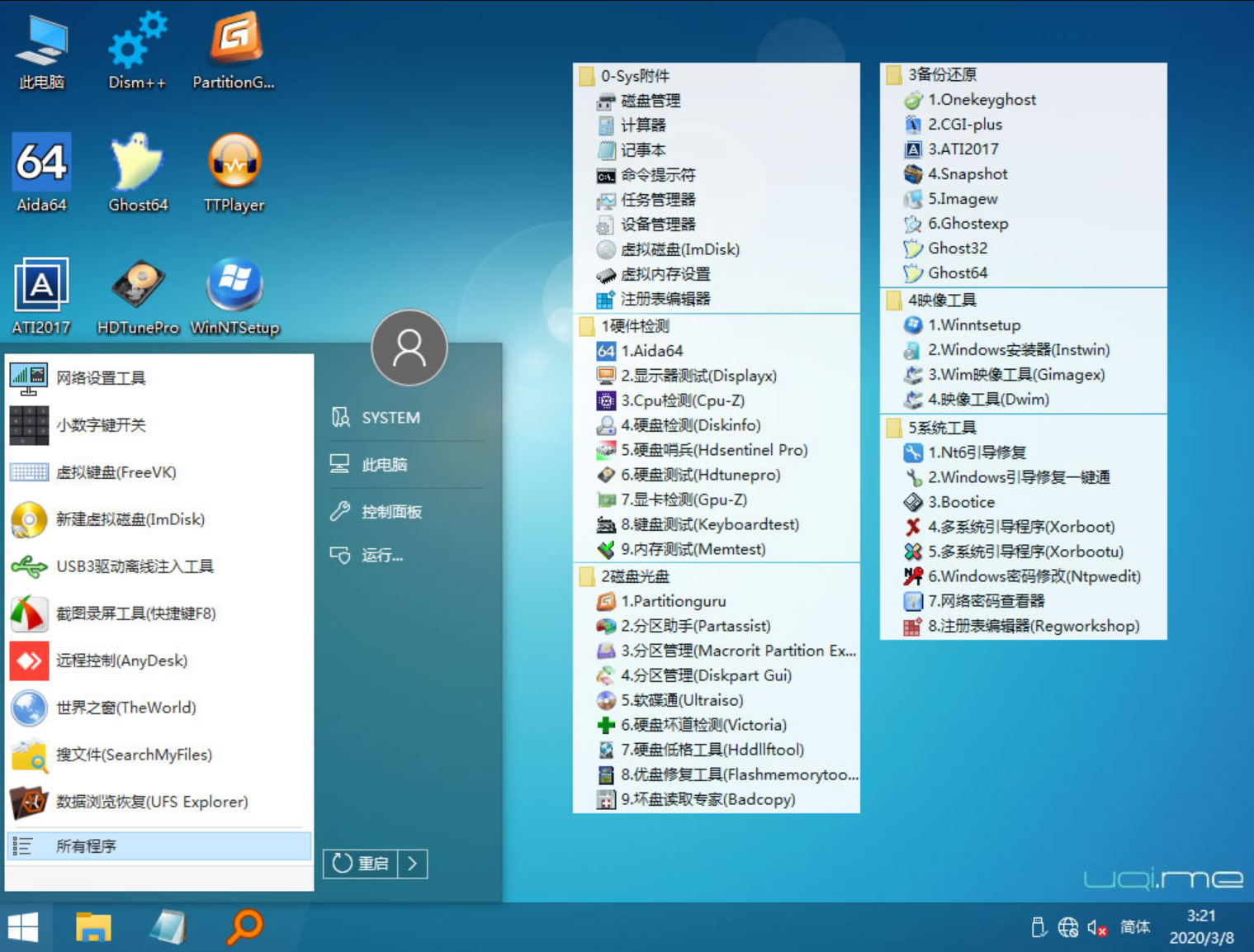Click the 简体 input method indicator
Viewport: 1254px width, 952px height.
pyautogui.click(x=1135, y=927)
